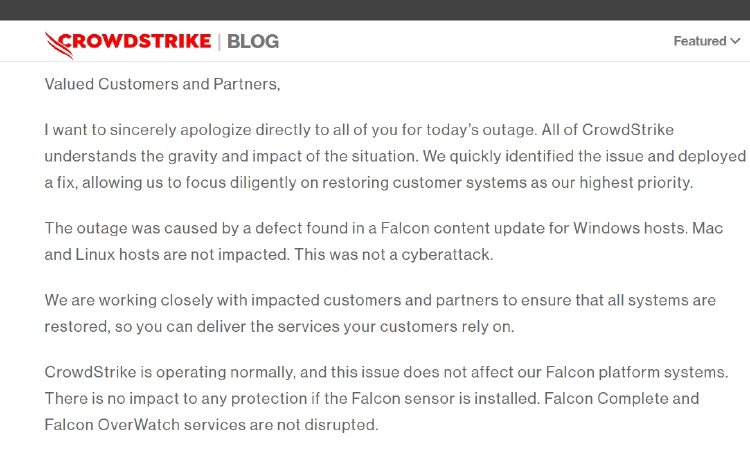Click the sentence 'This was not a cyberattack.'
Image resolution: width=750 pixels, height=454 pixels.
pyautogui.click(x=394, y=255)
